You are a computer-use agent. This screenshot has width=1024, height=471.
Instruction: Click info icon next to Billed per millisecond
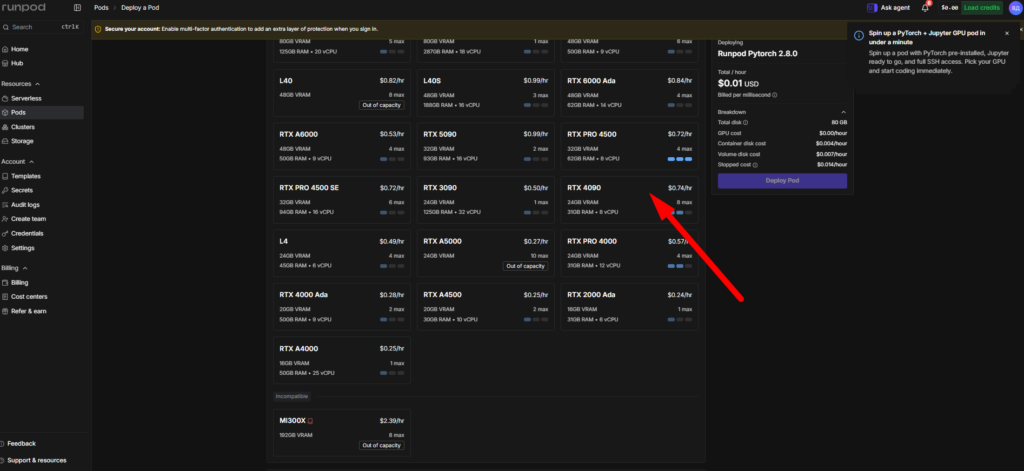click(x=775, y=95)
